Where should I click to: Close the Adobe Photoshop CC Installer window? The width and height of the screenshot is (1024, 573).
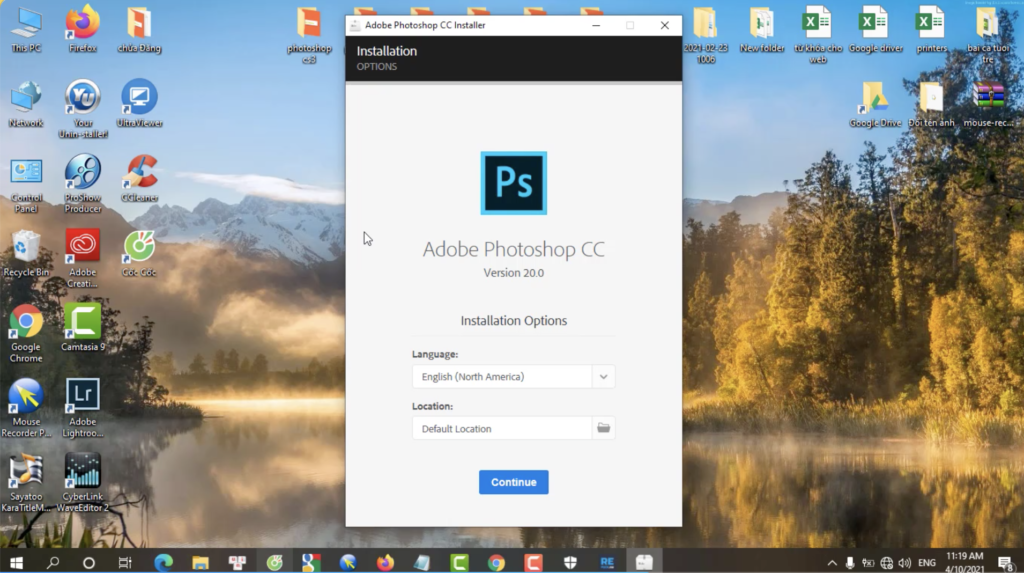pos(664,25)
